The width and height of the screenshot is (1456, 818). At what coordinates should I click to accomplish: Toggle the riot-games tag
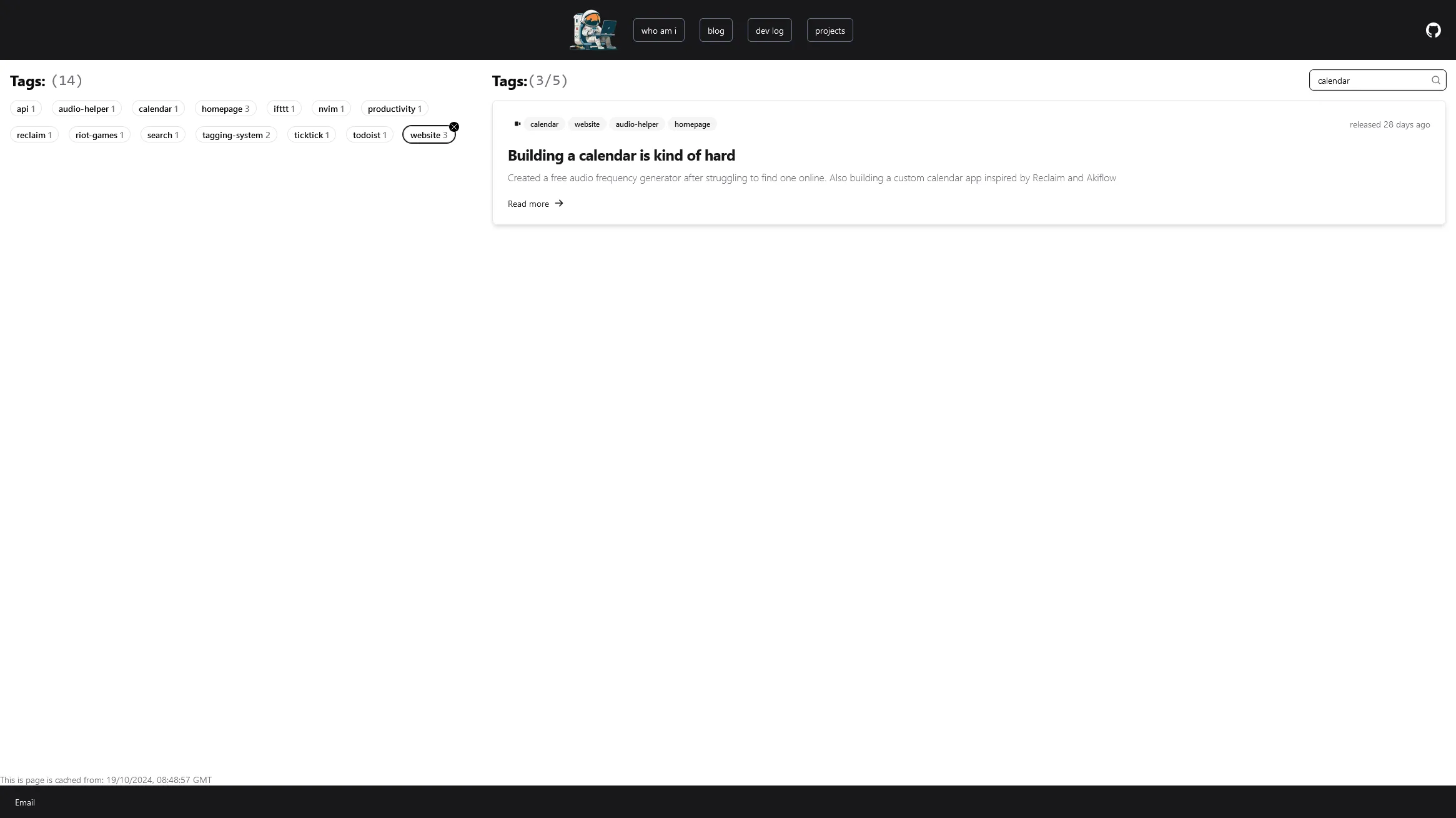pyautogui.click(x=99, y=135)
